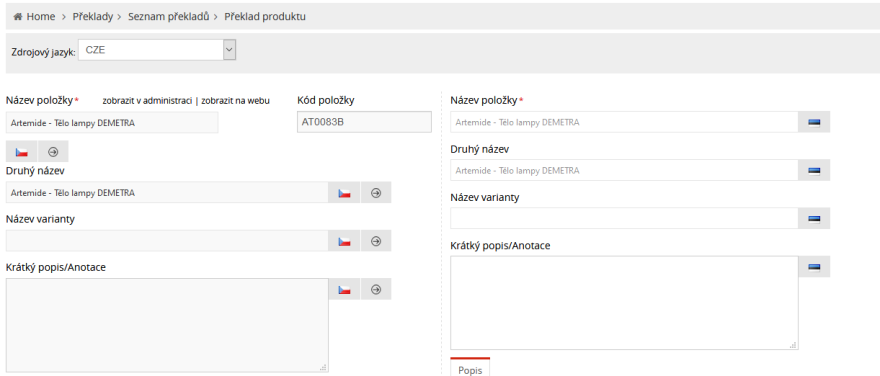The width and height of the screenshot is (880, 376).
Task: Click resize handle of target Krátký popis textarea
Action: 794,346
